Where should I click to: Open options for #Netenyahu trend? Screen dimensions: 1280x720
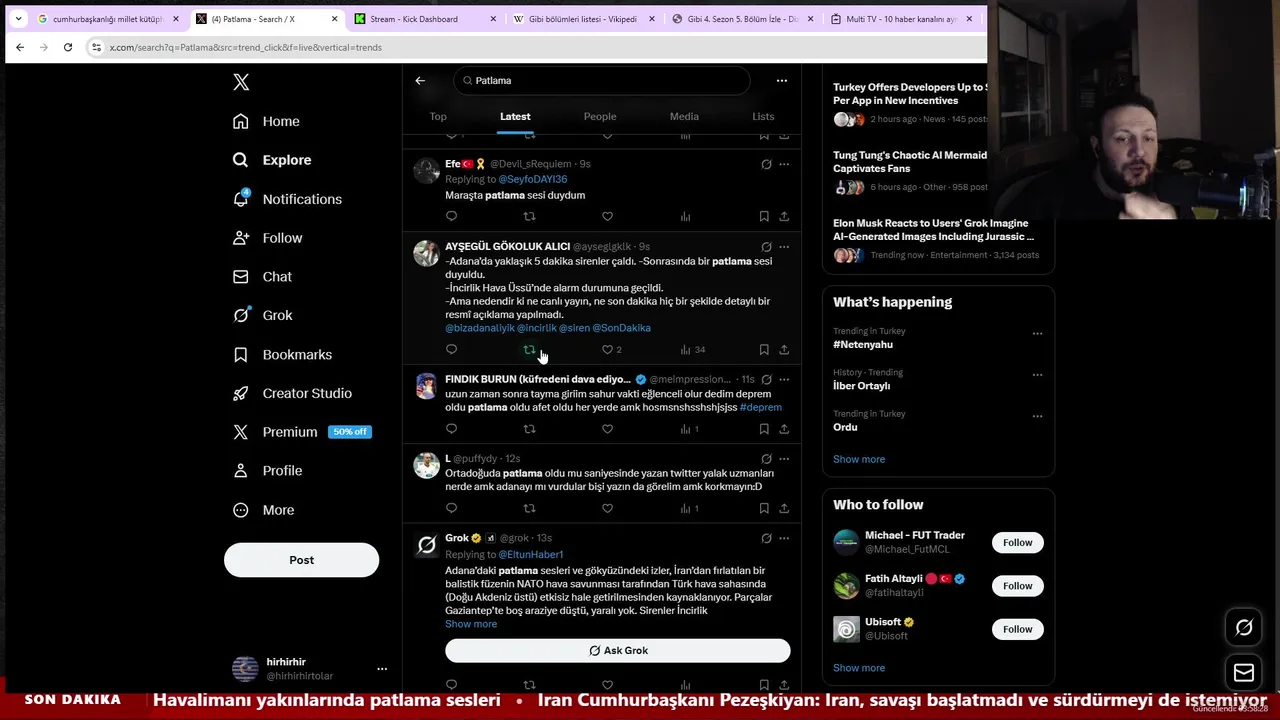pyautogui.click(x=1037, y=334)
